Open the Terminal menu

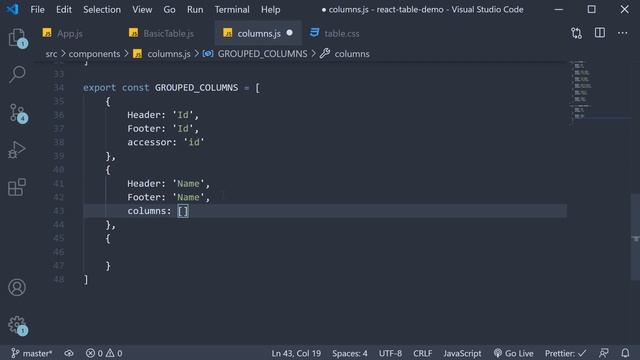[232, 9]
